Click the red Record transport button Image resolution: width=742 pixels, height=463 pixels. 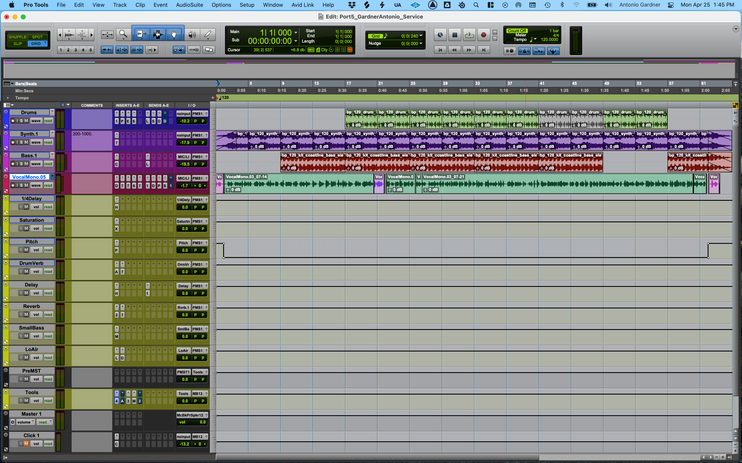(483, 35)
